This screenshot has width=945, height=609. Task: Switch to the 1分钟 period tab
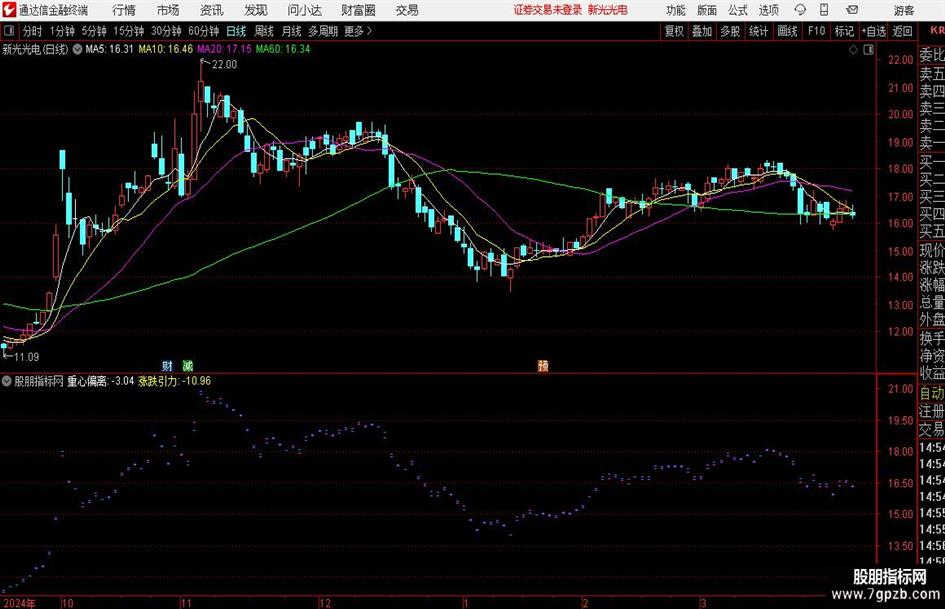pos(62,31)
